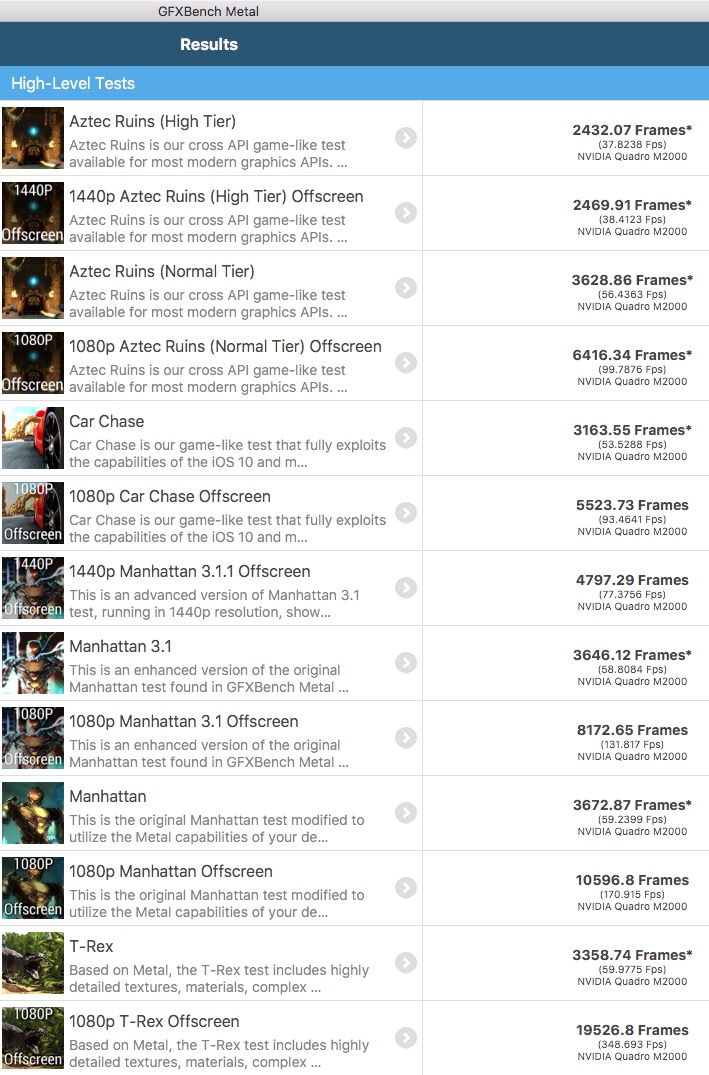Select the 1440P Offscreen Aztec Ruins thumbnail
Screen dimensions: 709x1075
(33, 213)
